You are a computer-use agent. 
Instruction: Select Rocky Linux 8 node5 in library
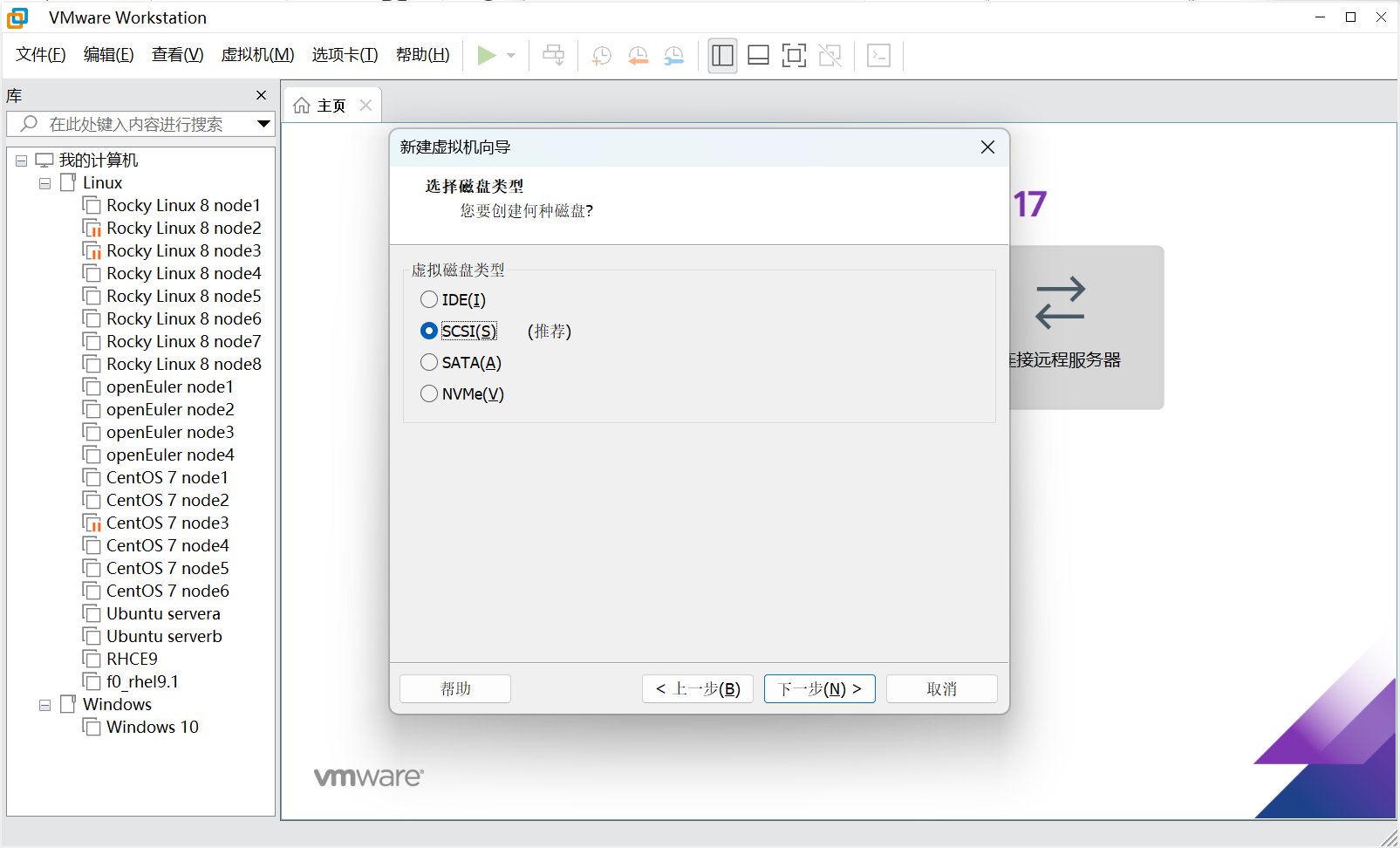[183, 296]
